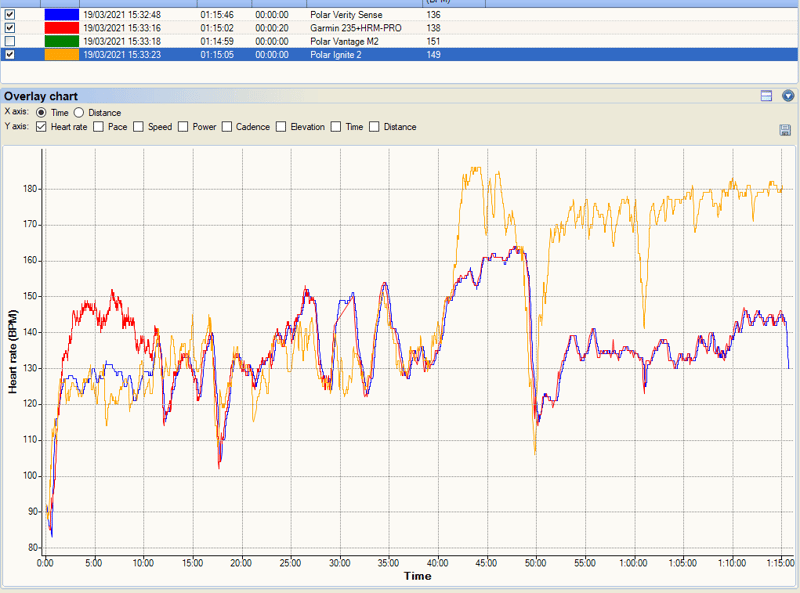Click the 1:10:00 tick on time axis

[x=732, y=563]
